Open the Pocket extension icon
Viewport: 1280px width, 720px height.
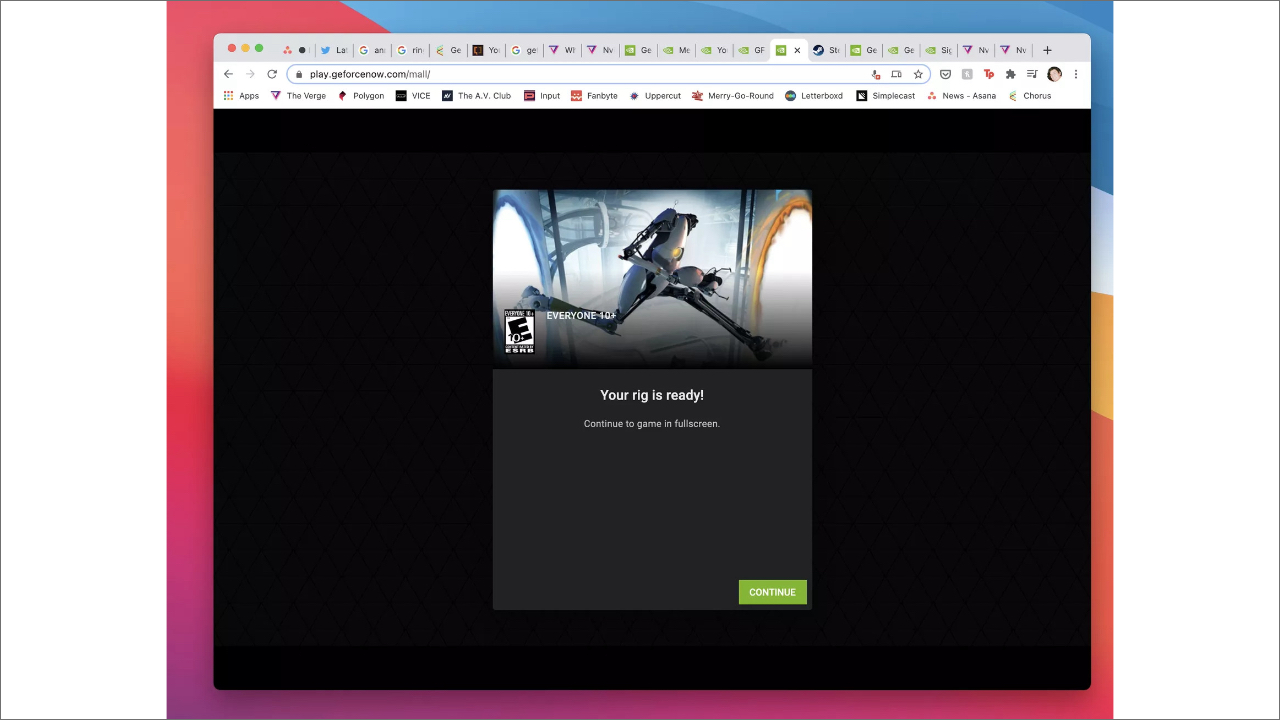pos(945,74)
